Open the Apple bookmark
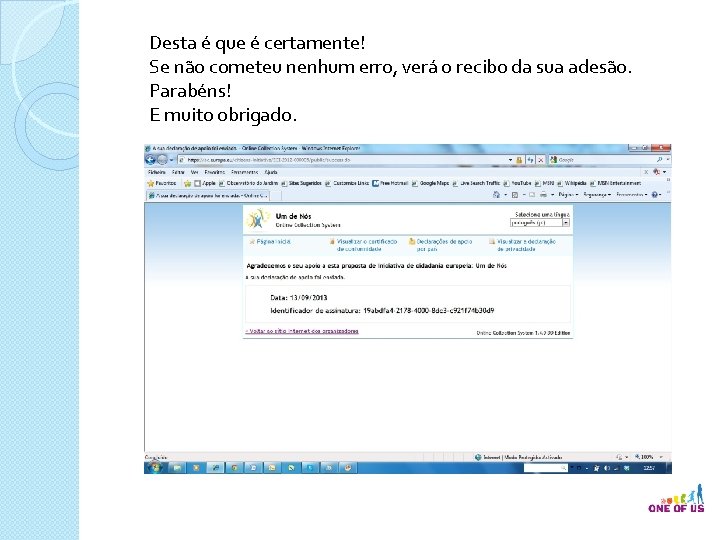720x540 pixels. [205, 183]
